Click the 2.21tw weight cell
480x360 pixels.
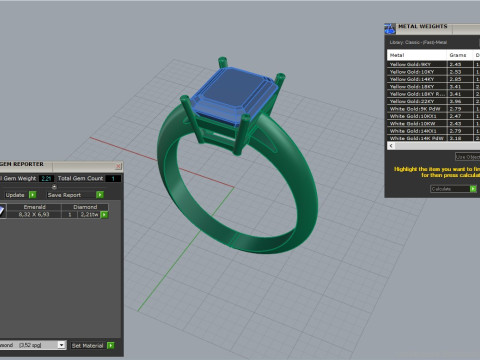coord(89,214)
